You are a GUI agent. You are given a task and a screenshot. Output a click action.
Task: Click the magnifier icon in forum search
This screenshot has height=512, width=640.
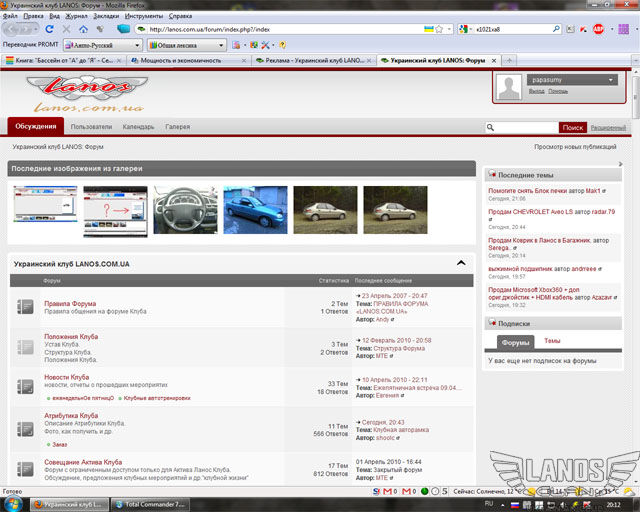[x=490, y=128]
